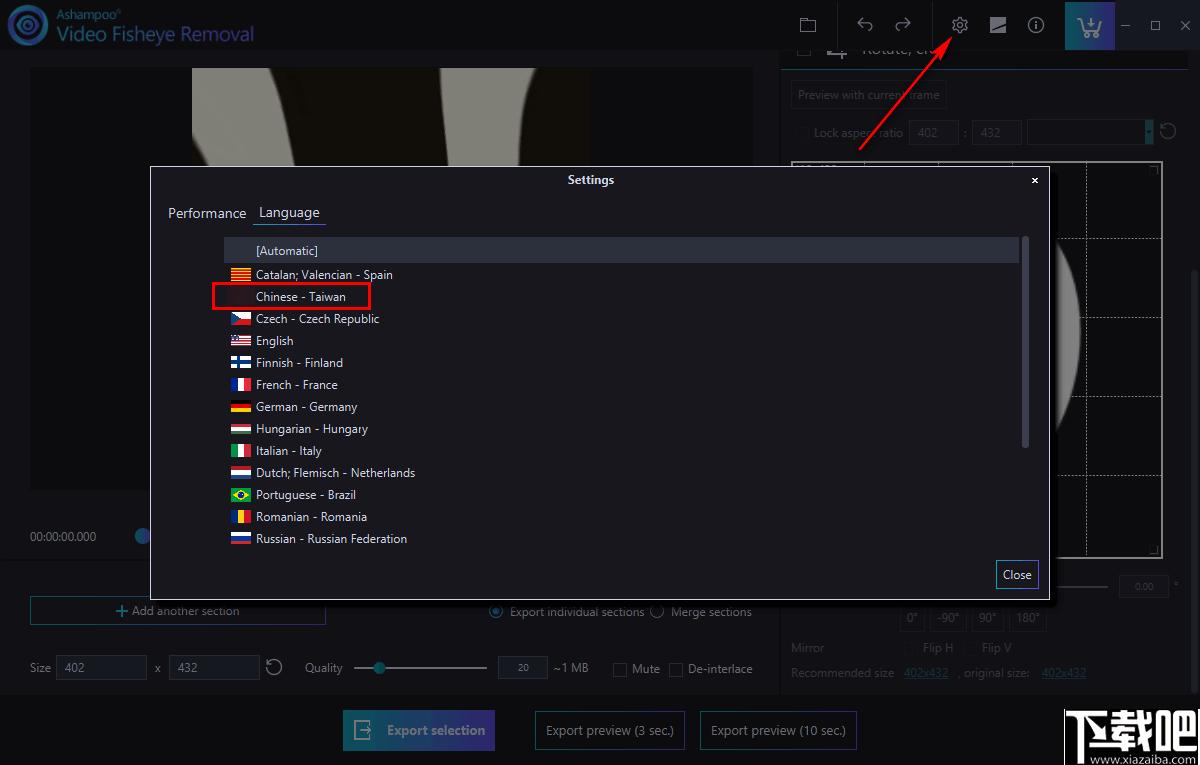Click the redo arrow icon
The width and height of the screenshot is (1200, 765).
(x=902, y=25)
